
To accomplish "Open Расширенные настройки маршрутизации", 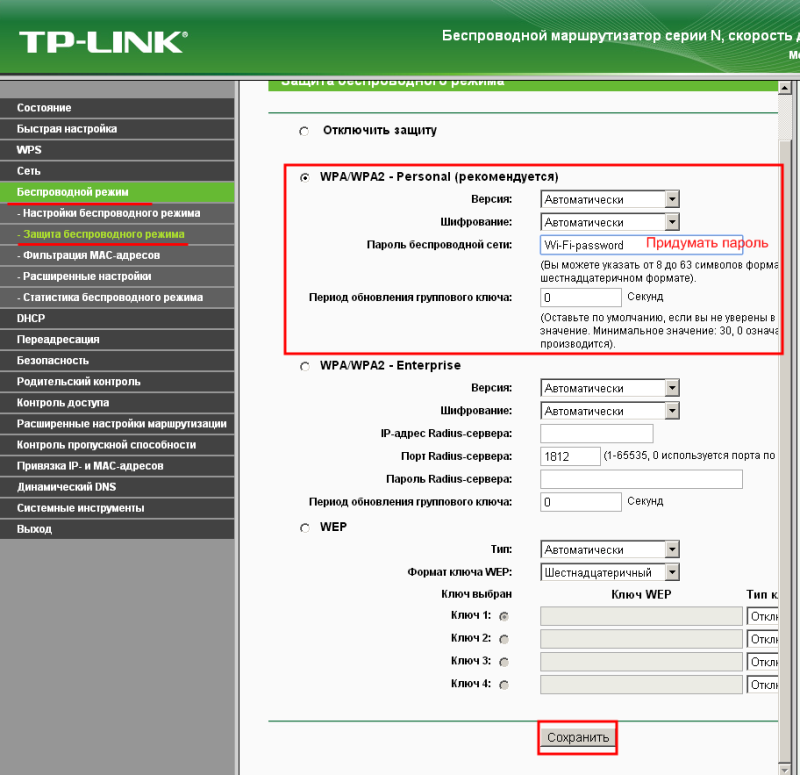I will 117,423.
